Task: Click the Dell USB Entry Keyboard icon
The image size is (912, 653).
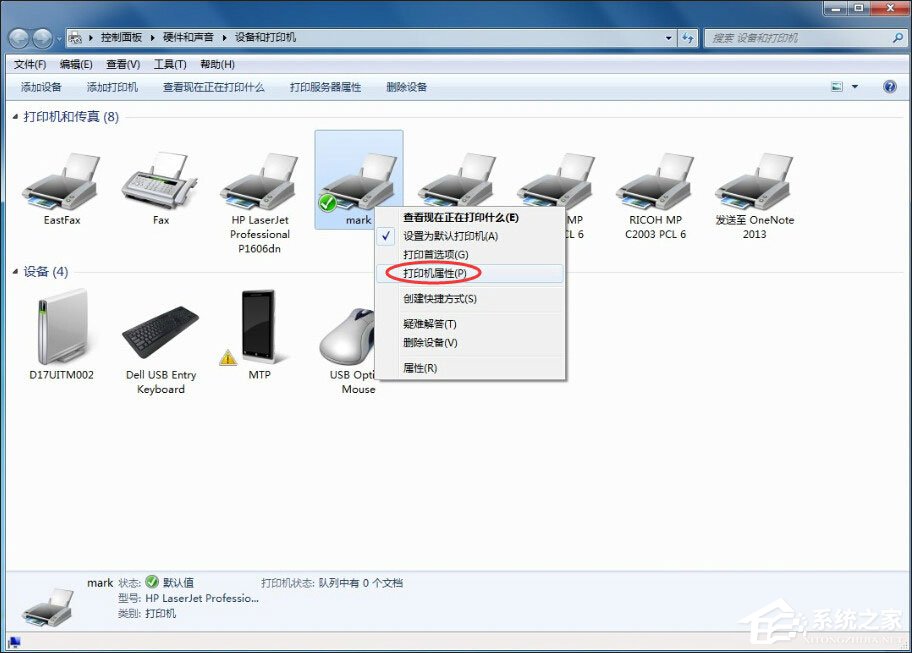Action: coord(159,330)
